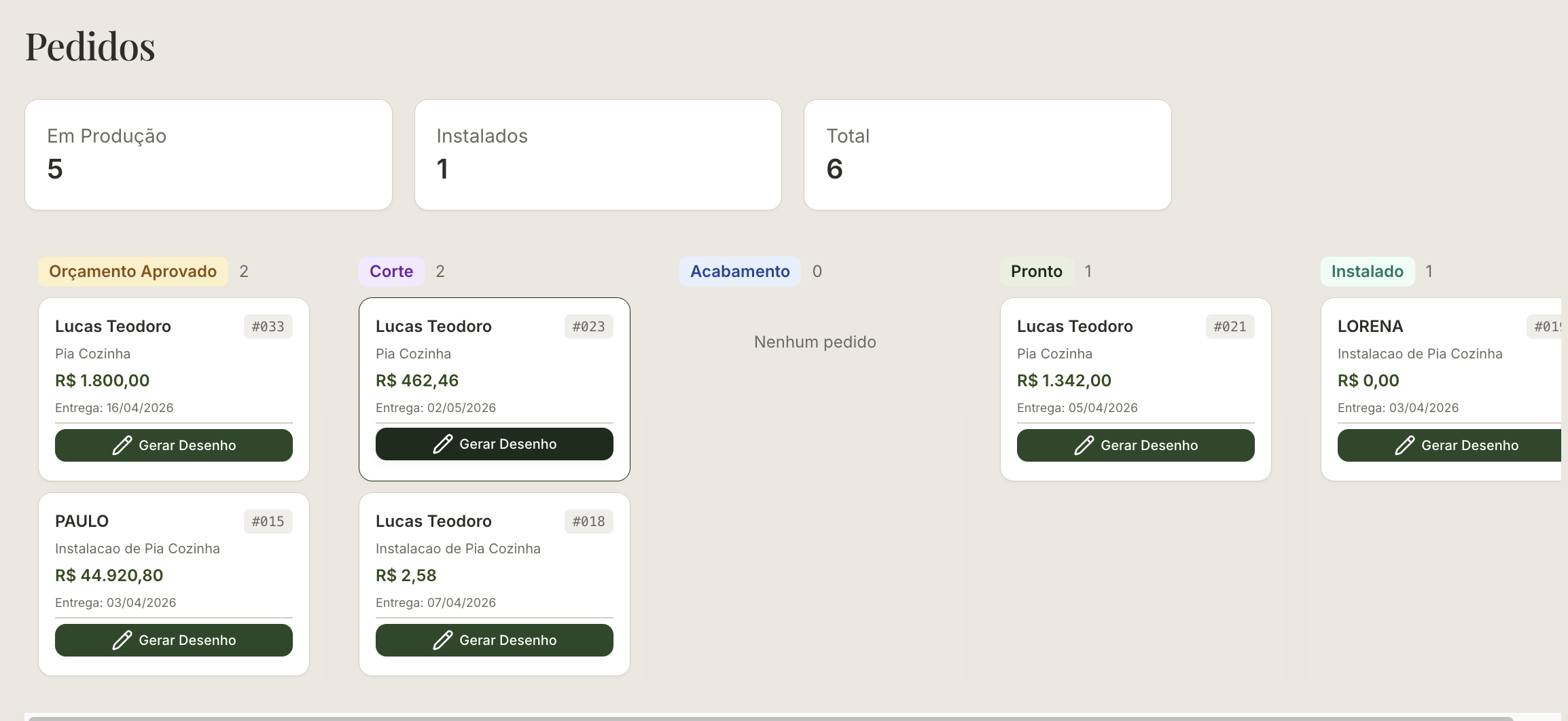1568x721 pixels.
Task: Click Gerar Desenho on LORENA's order
Action: pyautogui.click(x=1450, y=445)
